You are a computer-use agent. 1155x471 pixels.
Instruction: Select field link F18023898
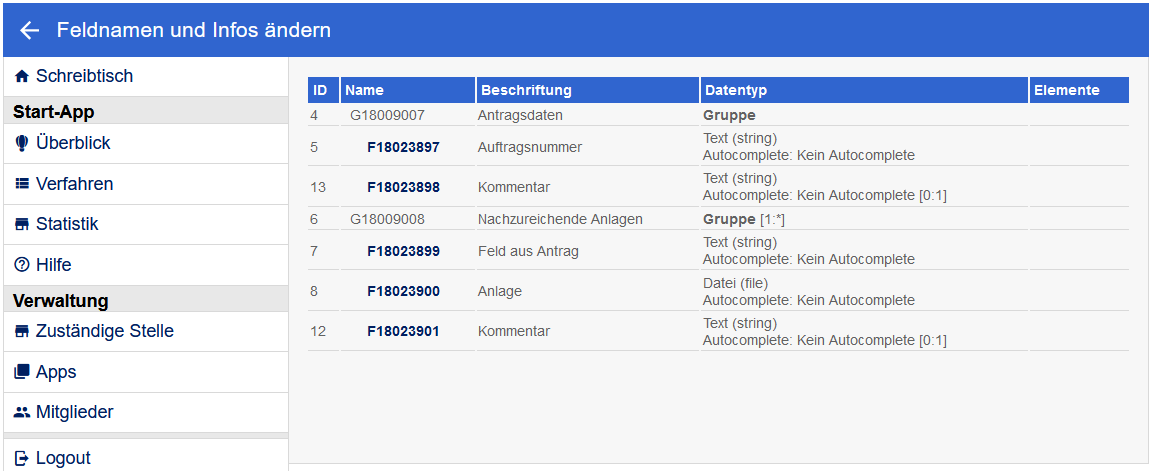pos(403,187)
